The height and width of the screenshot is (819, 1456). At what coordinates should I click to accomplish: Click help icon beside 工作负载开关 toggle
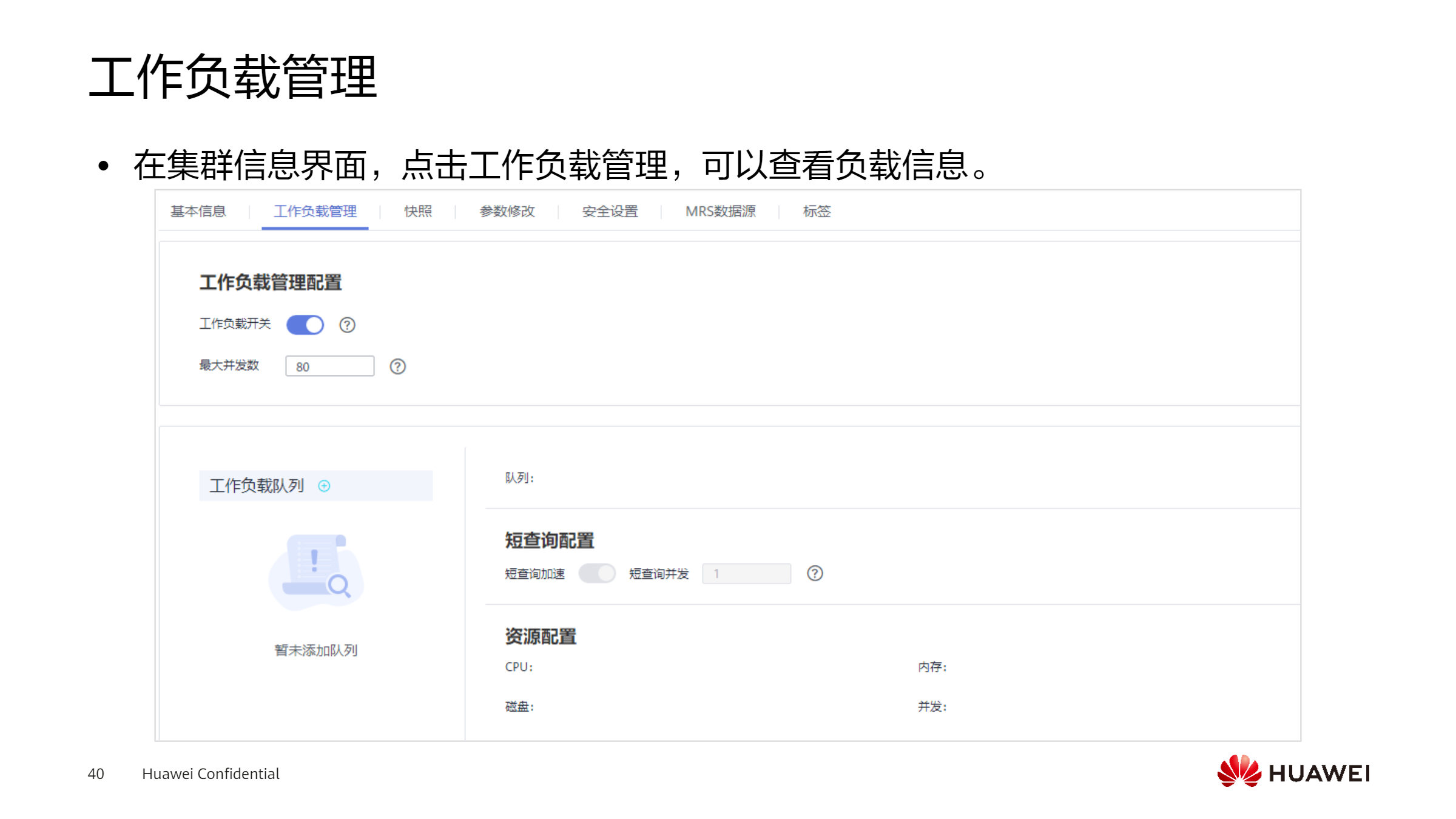coord(347,325)
